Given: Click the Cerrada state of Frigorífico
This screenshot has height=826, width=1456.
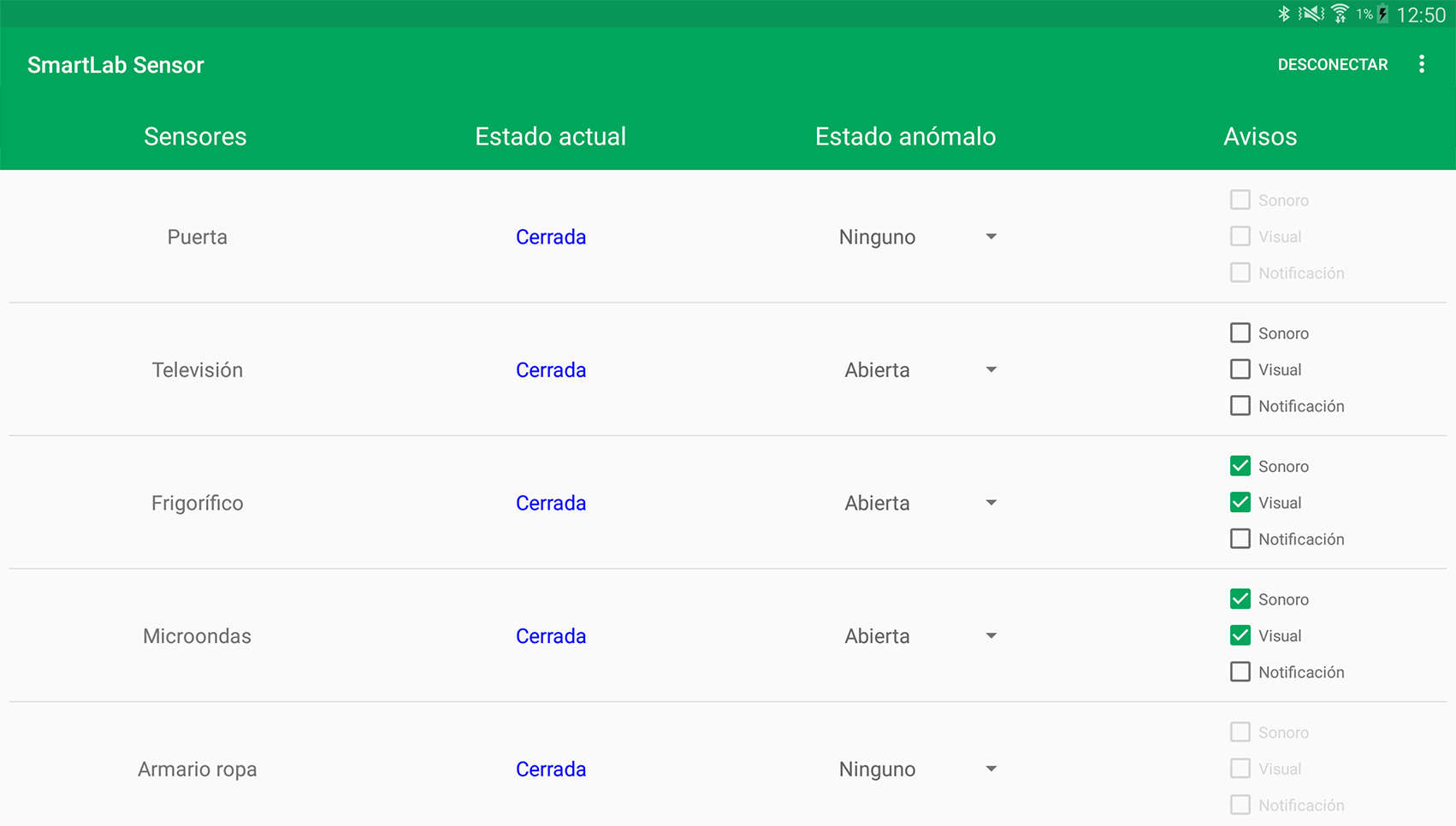Looking at the screenshot, I should [551, 503].
